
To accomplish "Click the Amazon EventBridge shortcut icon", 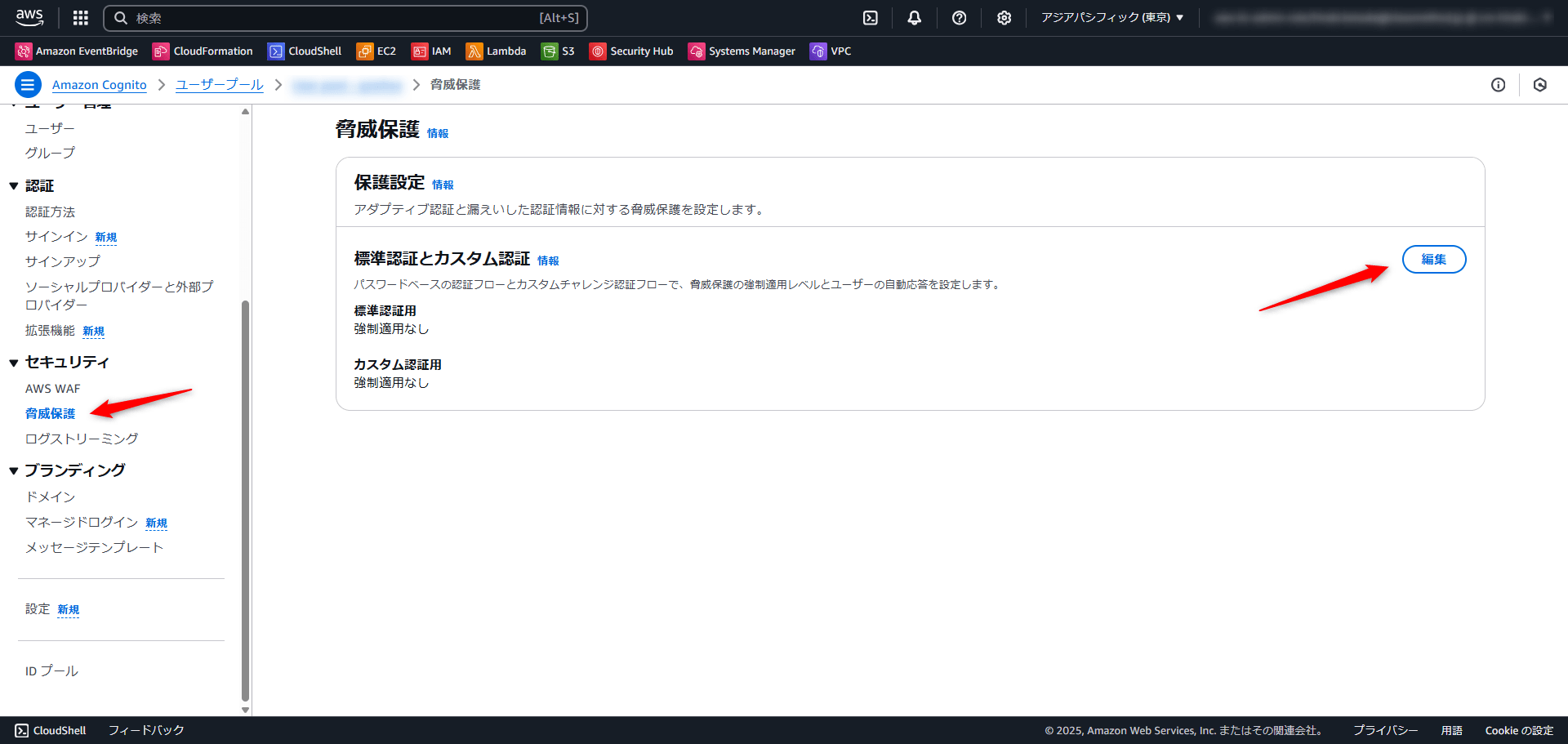I will pyautogui.click(x=24, y=51).
